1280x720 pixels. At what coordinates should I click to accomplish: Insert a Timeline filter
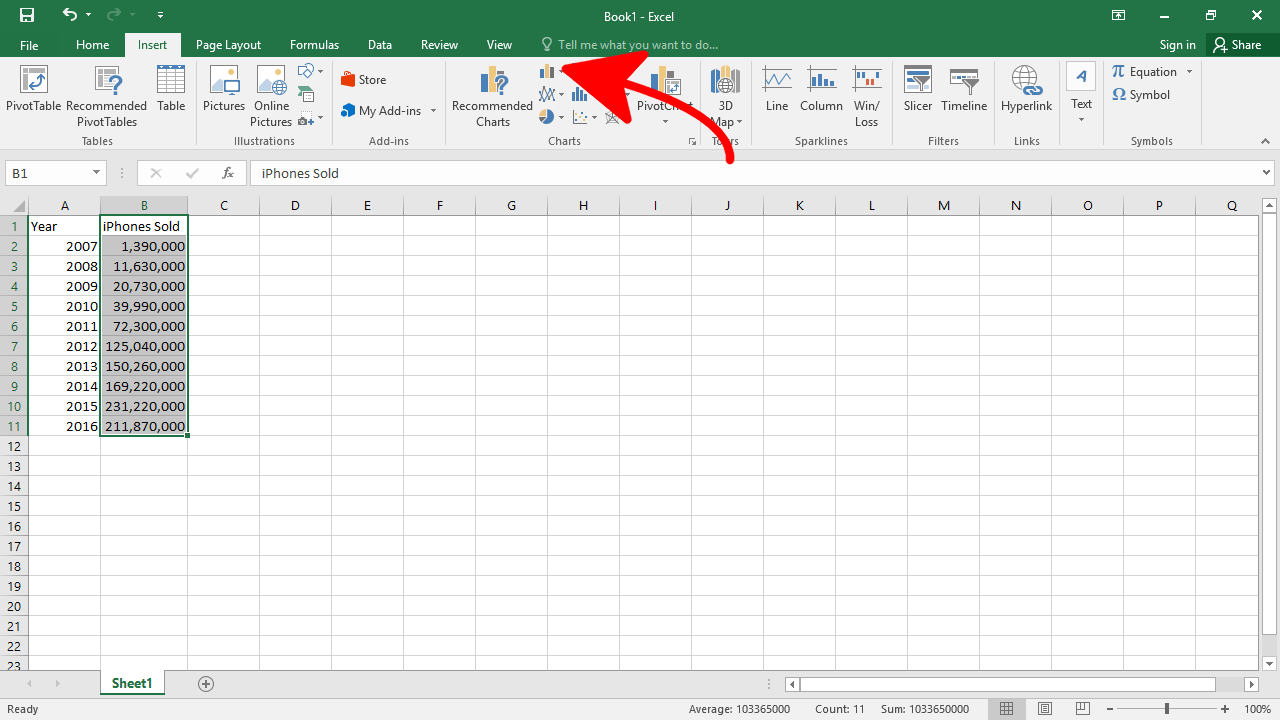[964, 89]
